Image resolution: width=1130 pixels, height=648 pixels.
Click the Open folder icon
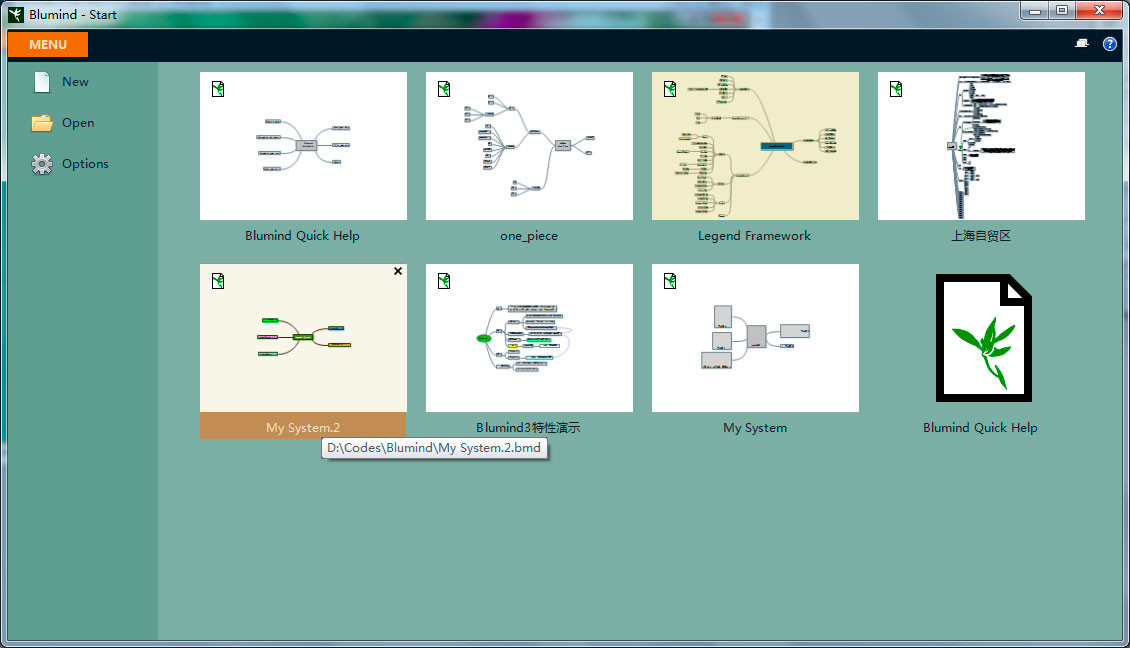pyautogui.click(x=42, y=123)
